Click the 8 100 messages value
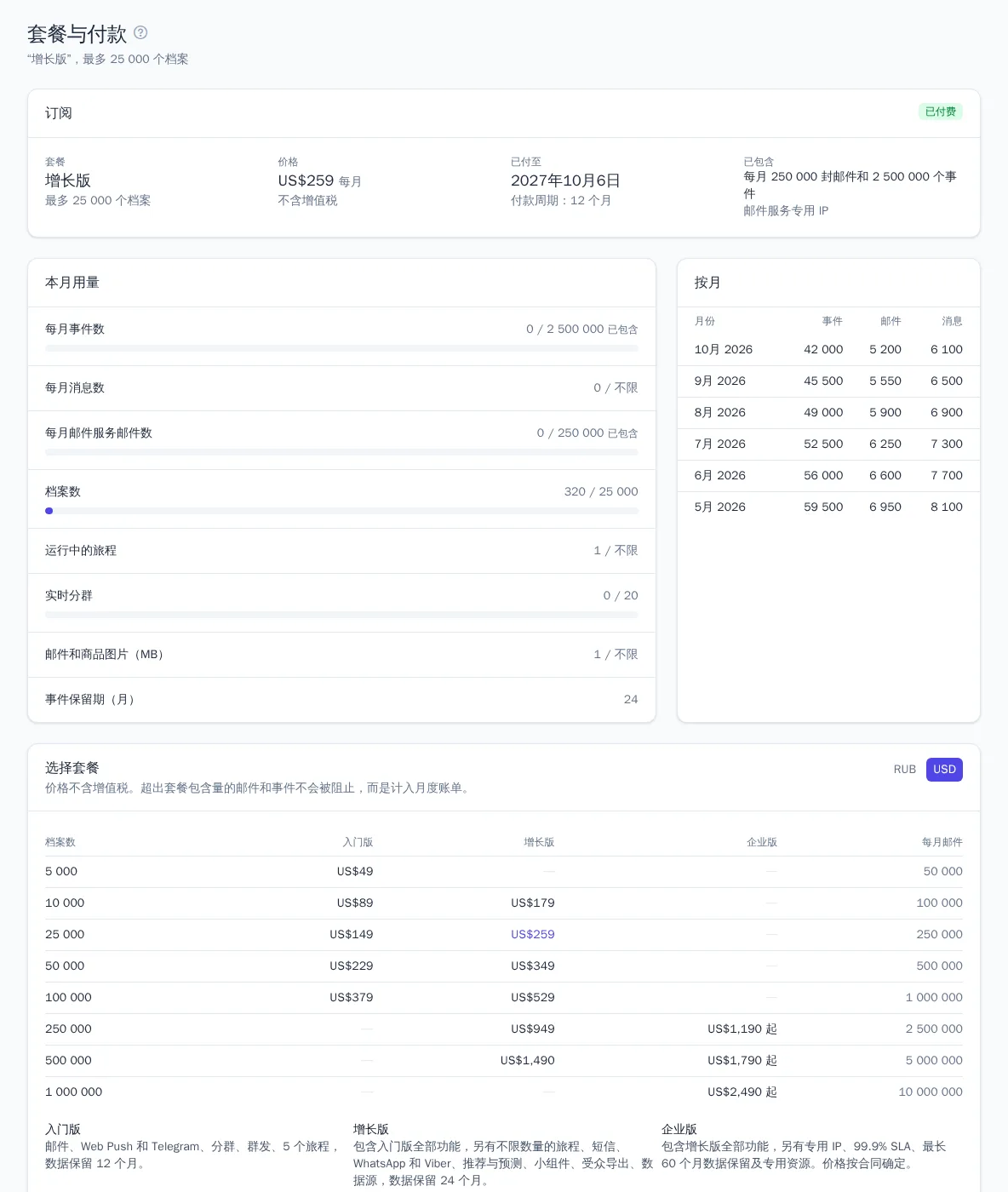This screenshot has width=1008, height=1192. click(x=947, y=507)
